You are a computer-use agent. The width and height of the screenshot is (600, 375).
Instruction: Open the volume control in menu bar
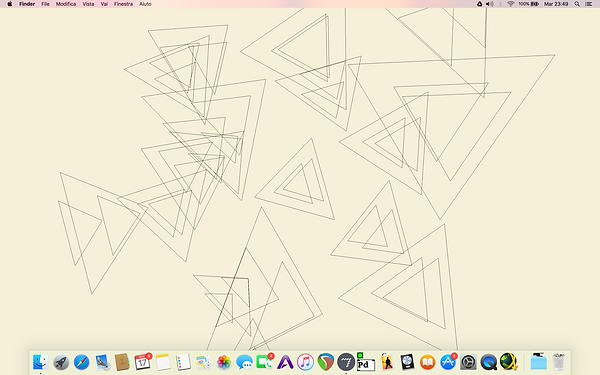point(489,4)
